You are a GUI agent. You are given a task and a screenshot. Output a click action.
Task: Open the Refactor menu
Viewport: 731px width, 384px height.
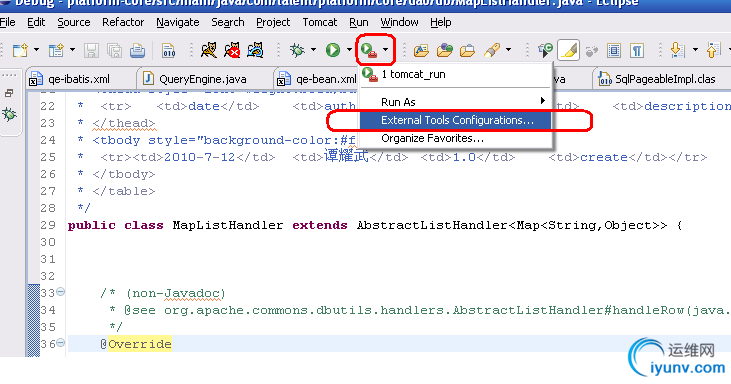pyautogui.click(x=123, y=22)
